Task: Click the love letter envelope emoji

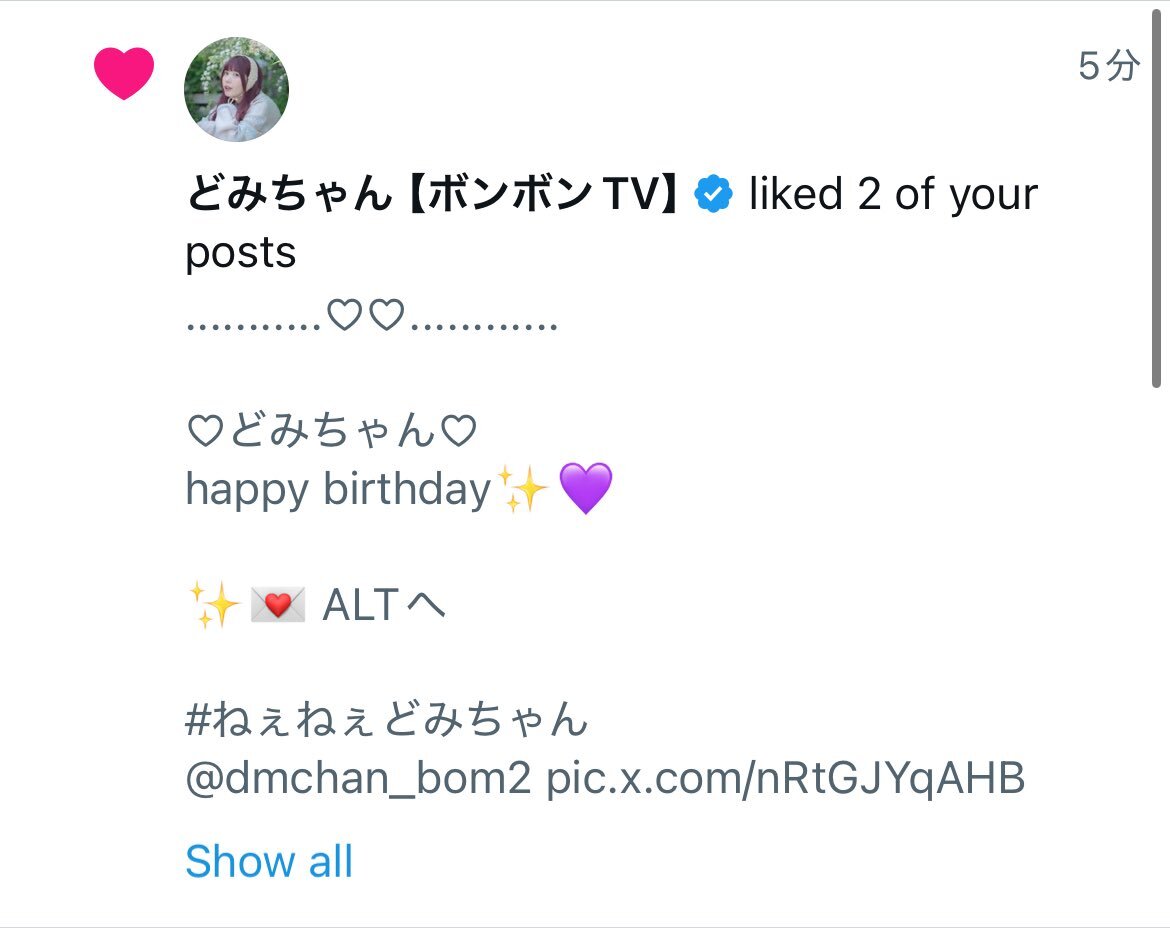Action: click(x=278, y=604)
